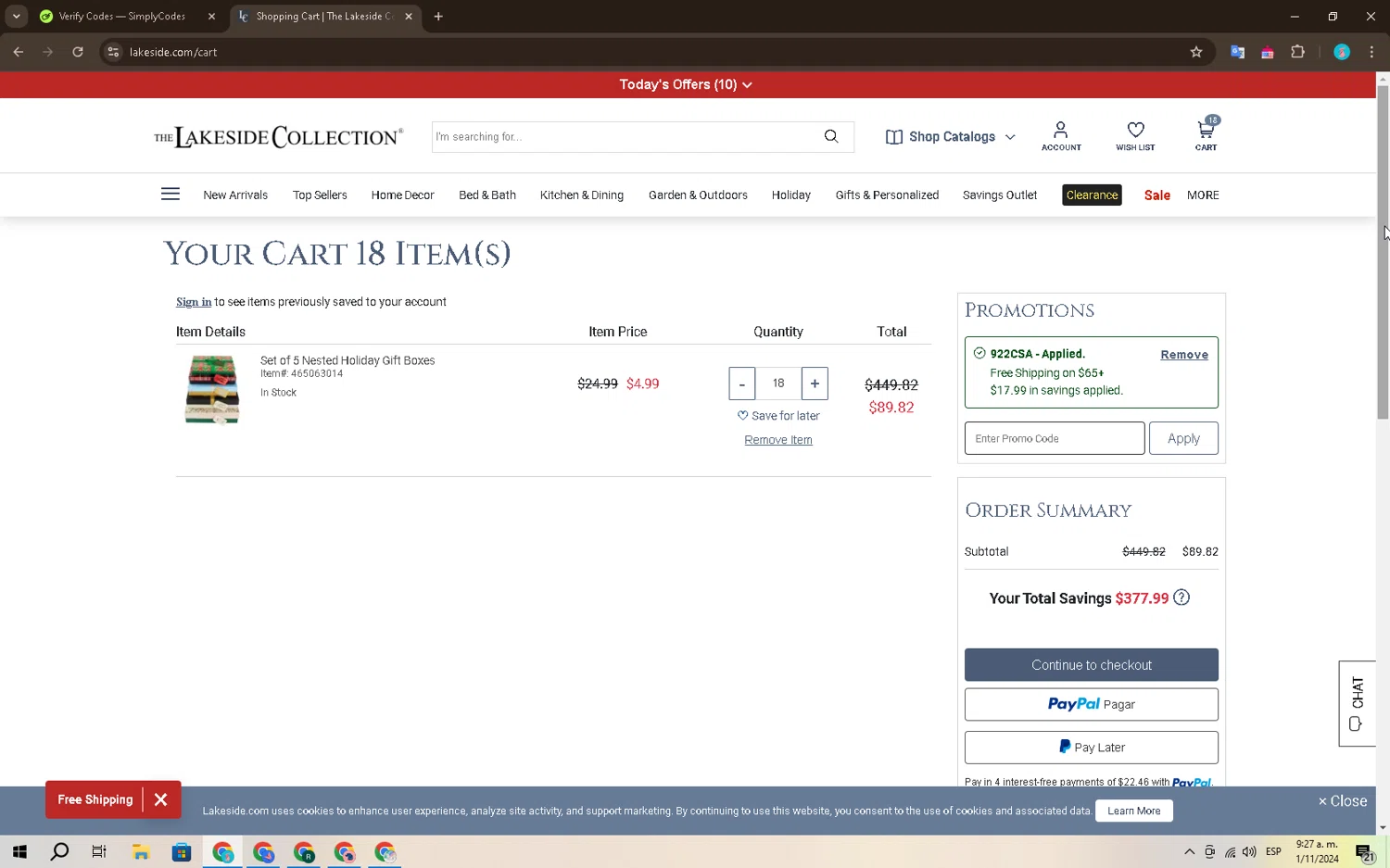The image size is (1390, 868).
Task: Open a new browser tab
Action: pos(438,16)
